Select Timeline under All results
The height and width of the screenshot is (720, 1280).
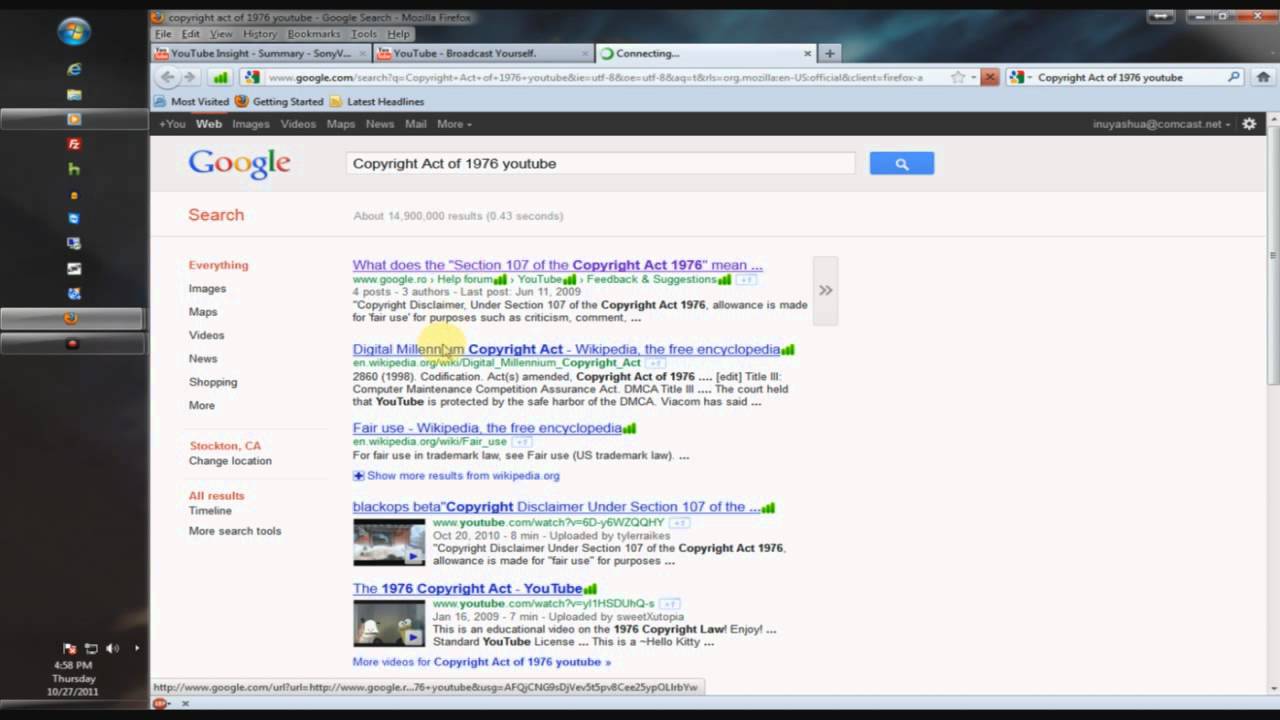click(210, 511)
